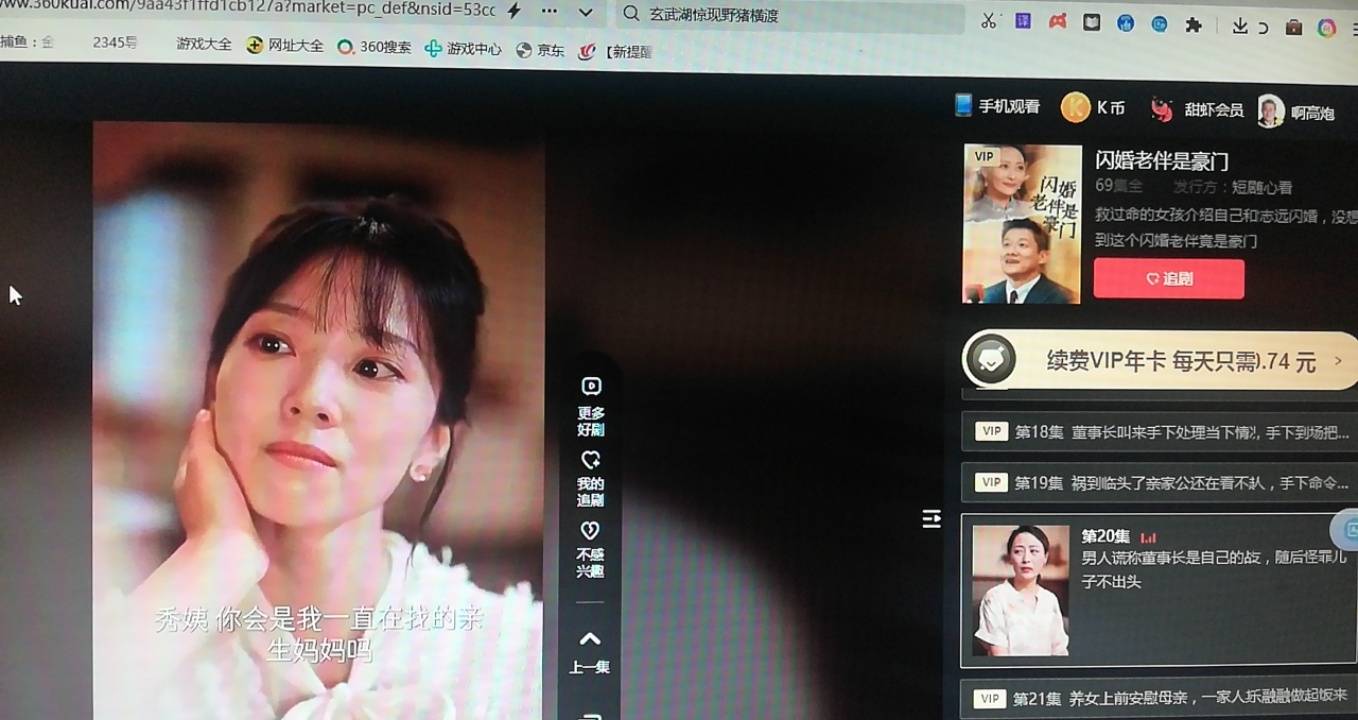Click the browser address URL field

point(248,9)
